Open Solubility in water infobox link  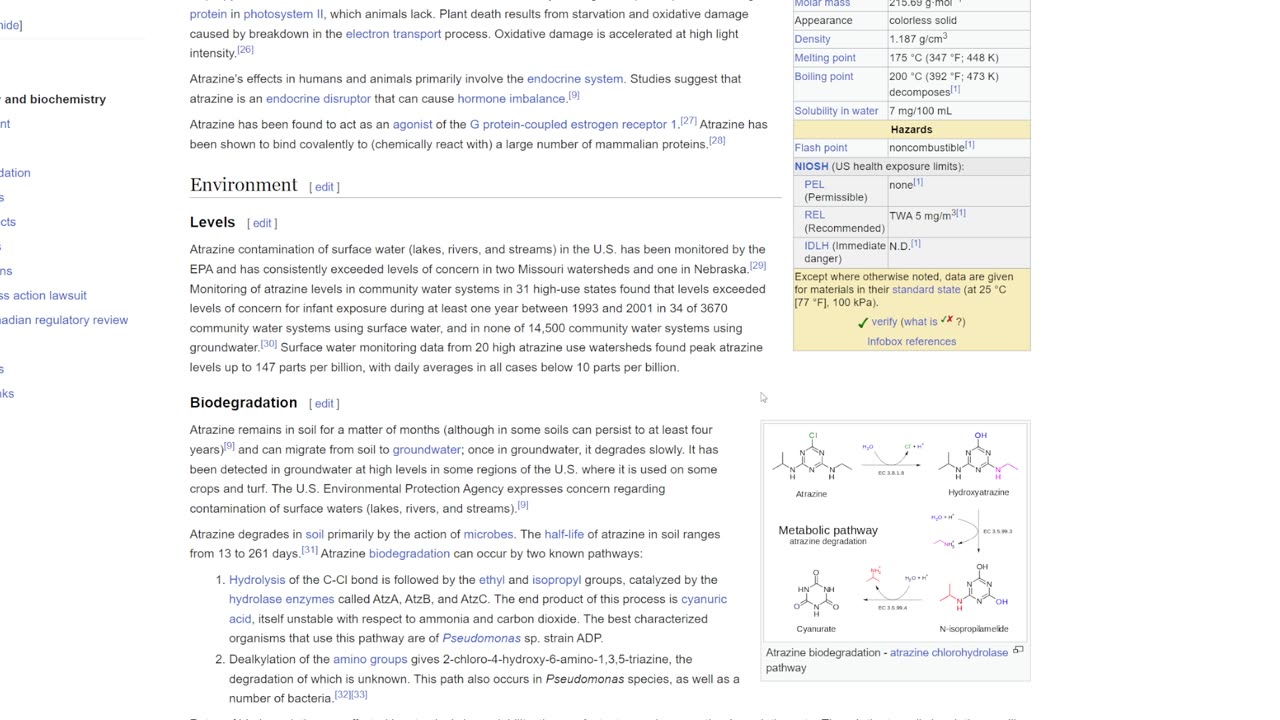pyautogui.click(x=836, y=111)
